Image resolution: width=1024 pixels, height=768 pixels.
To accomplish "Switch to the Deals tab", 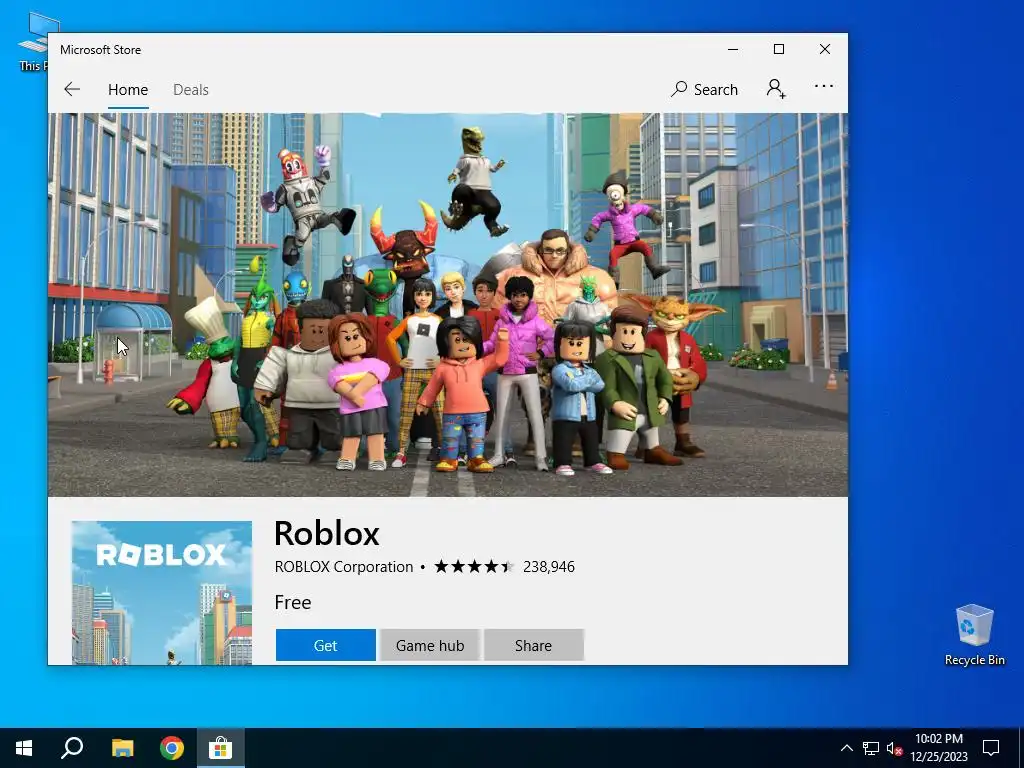I will 191,89.
